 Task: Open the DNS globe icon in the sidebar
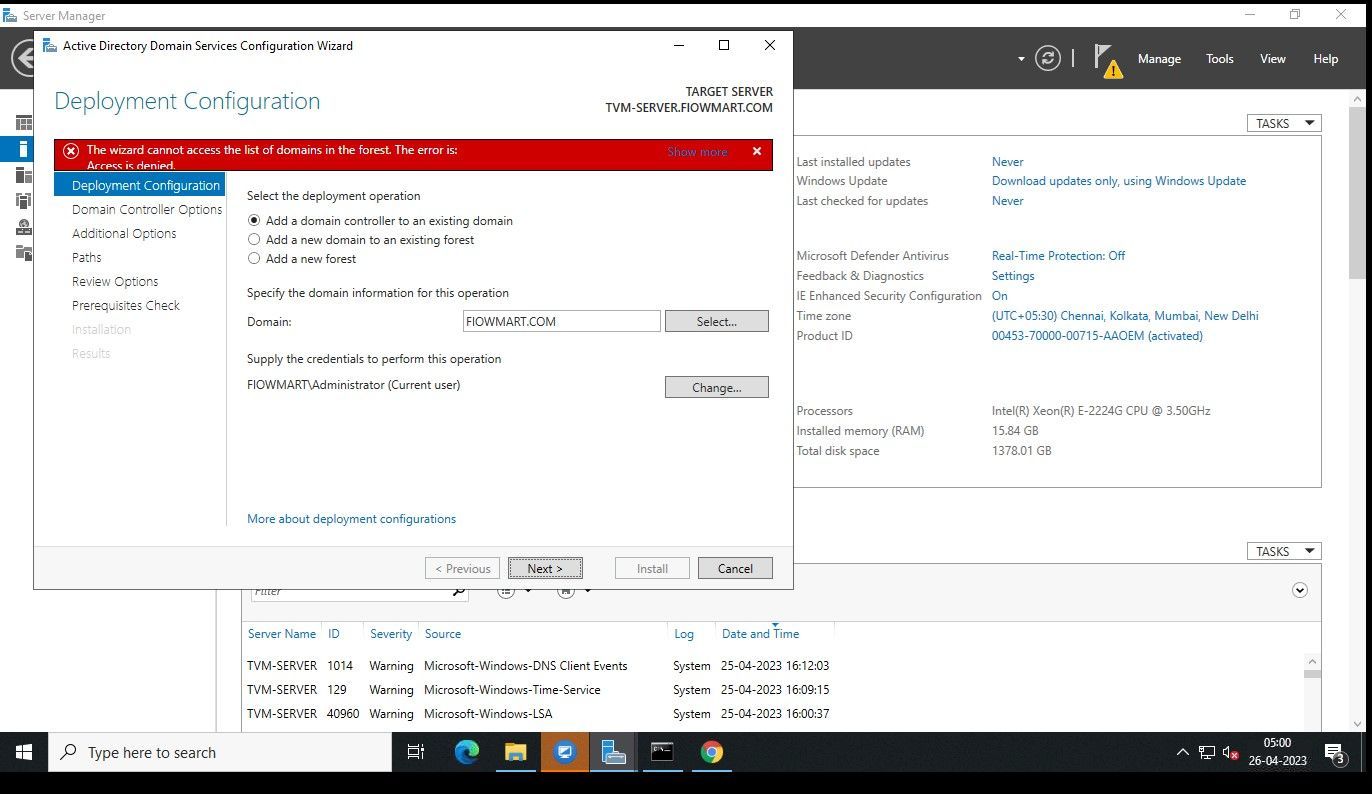click(x=23, y=227)
